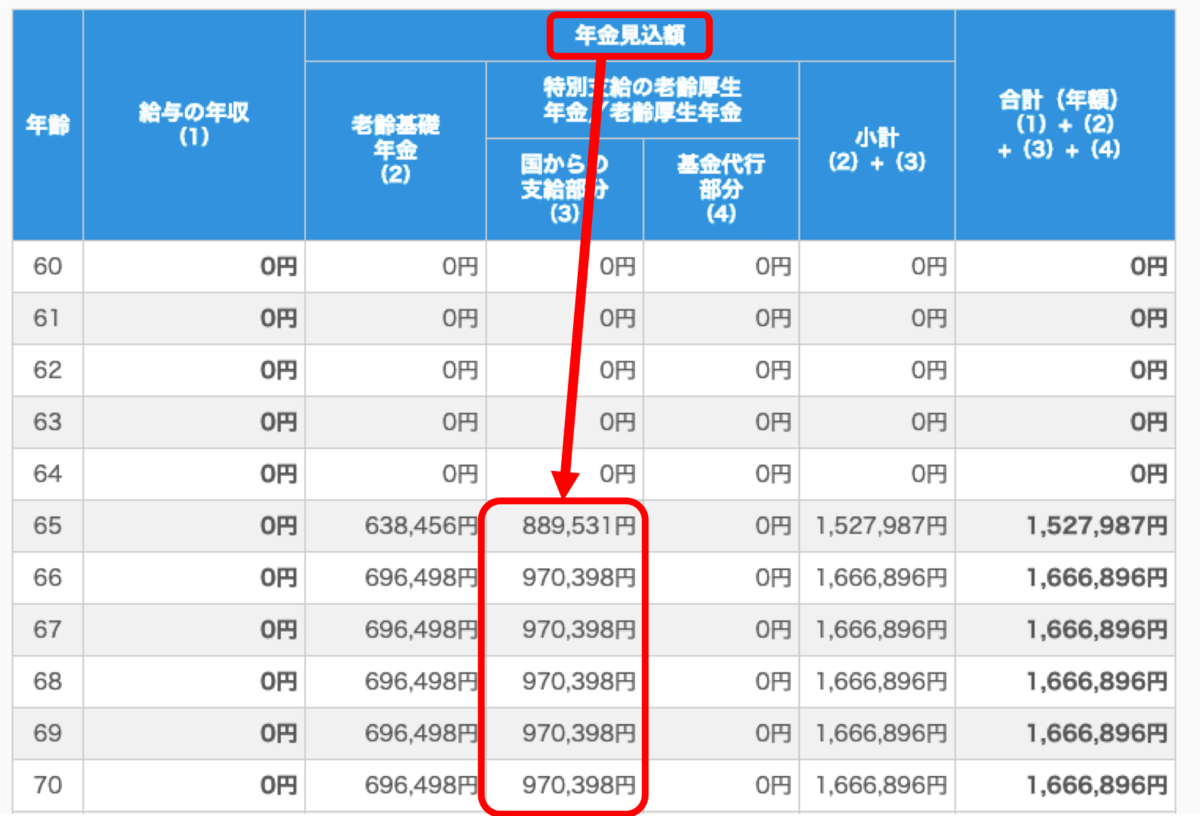Image resolution: width=1200 pixels, height=816 pixels.
Task: Click the 基金代行部分 0円 at age 65
Action: pyautogui.click(x=774, y=527)
